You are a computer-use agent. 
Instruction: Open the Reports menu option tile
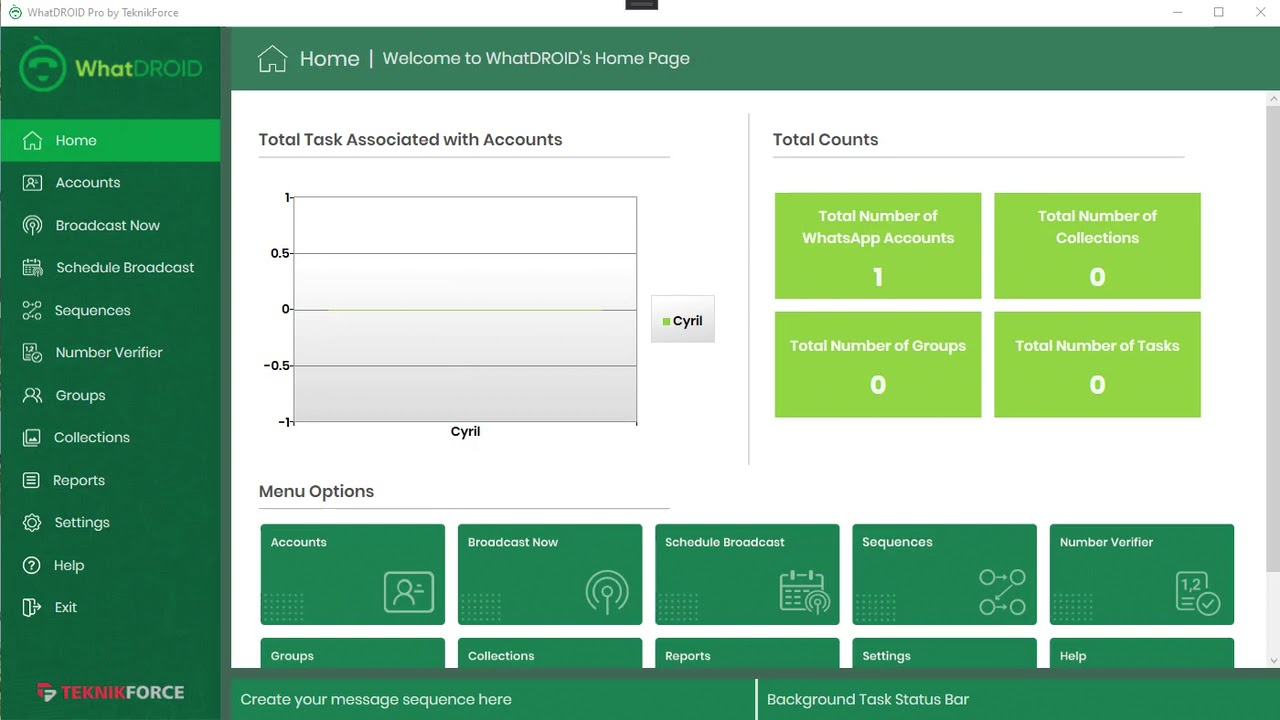tap(747, 653)
